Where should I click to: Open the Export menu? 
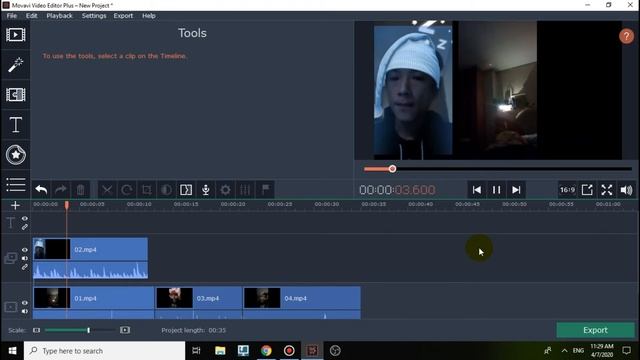(x=123, y=16)
